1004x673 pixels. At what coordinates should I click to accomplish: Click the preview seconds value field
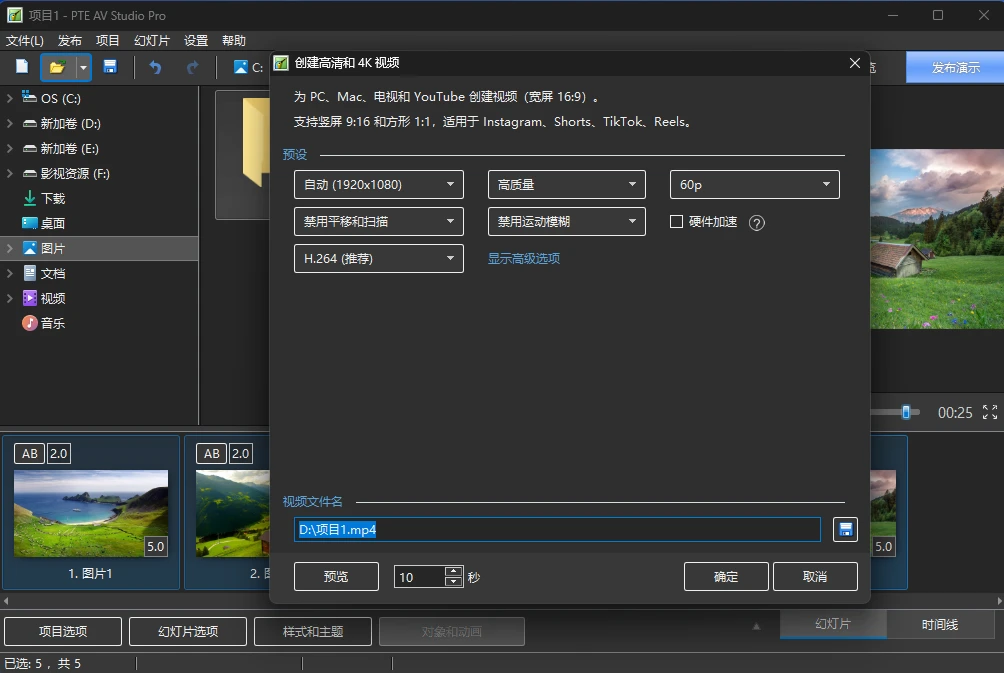tap(419, 577)
